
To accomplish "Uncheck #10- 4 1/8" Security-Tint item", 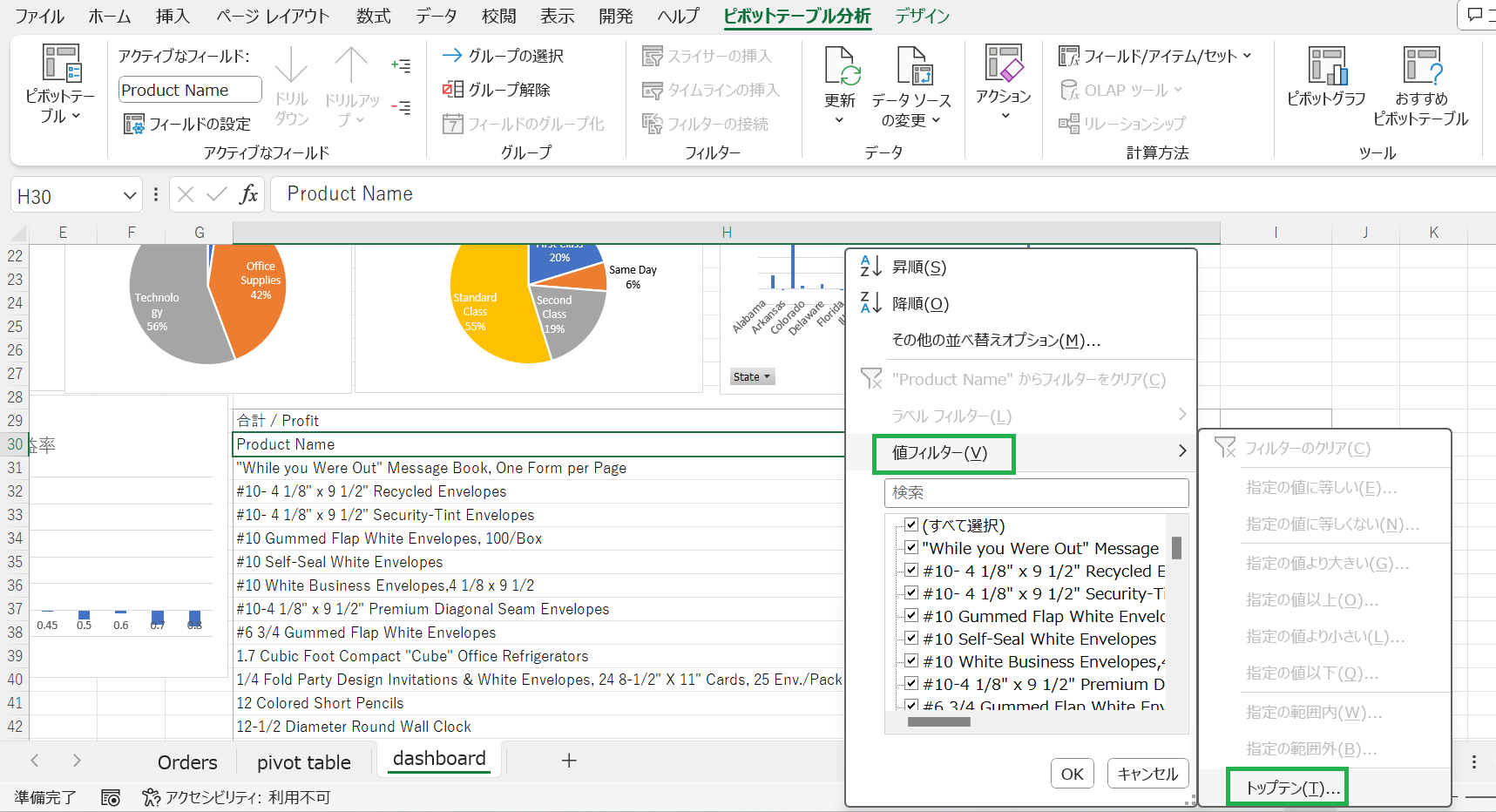I will [x=911, y=593].
